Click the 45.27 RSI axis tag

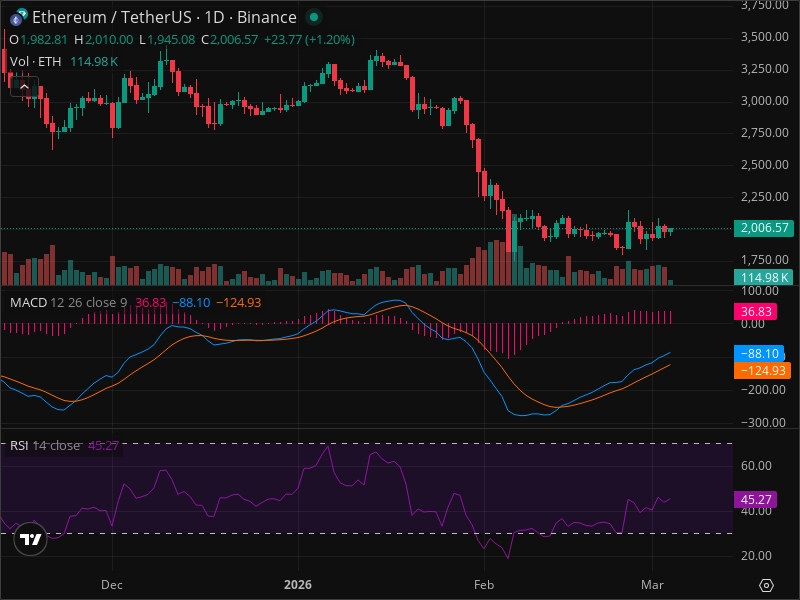[755, 499]
